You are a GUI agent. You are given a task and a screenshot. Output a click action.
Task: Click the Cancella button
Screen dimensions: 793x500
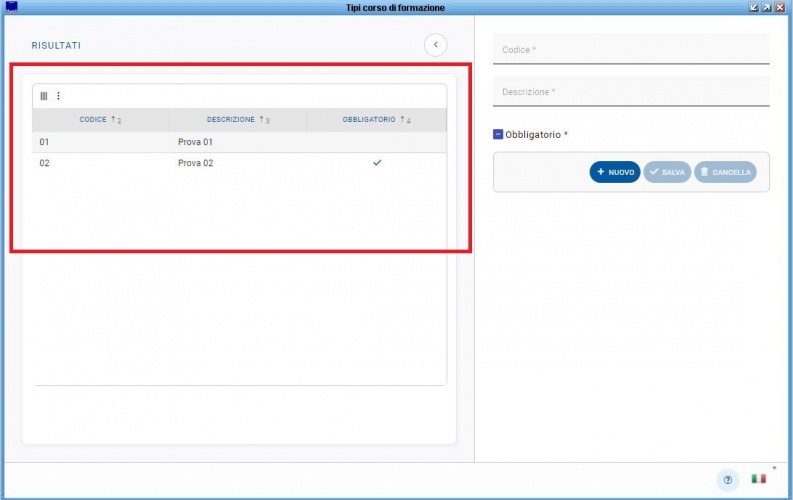click(x=725, y=172)
